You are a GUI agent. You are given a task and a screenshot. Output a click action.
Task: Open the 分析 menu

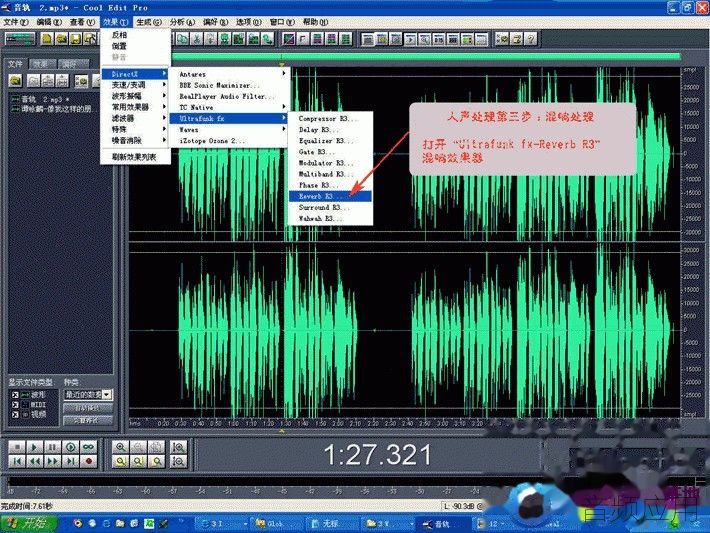pyautogui.click(x=182, y=22)
